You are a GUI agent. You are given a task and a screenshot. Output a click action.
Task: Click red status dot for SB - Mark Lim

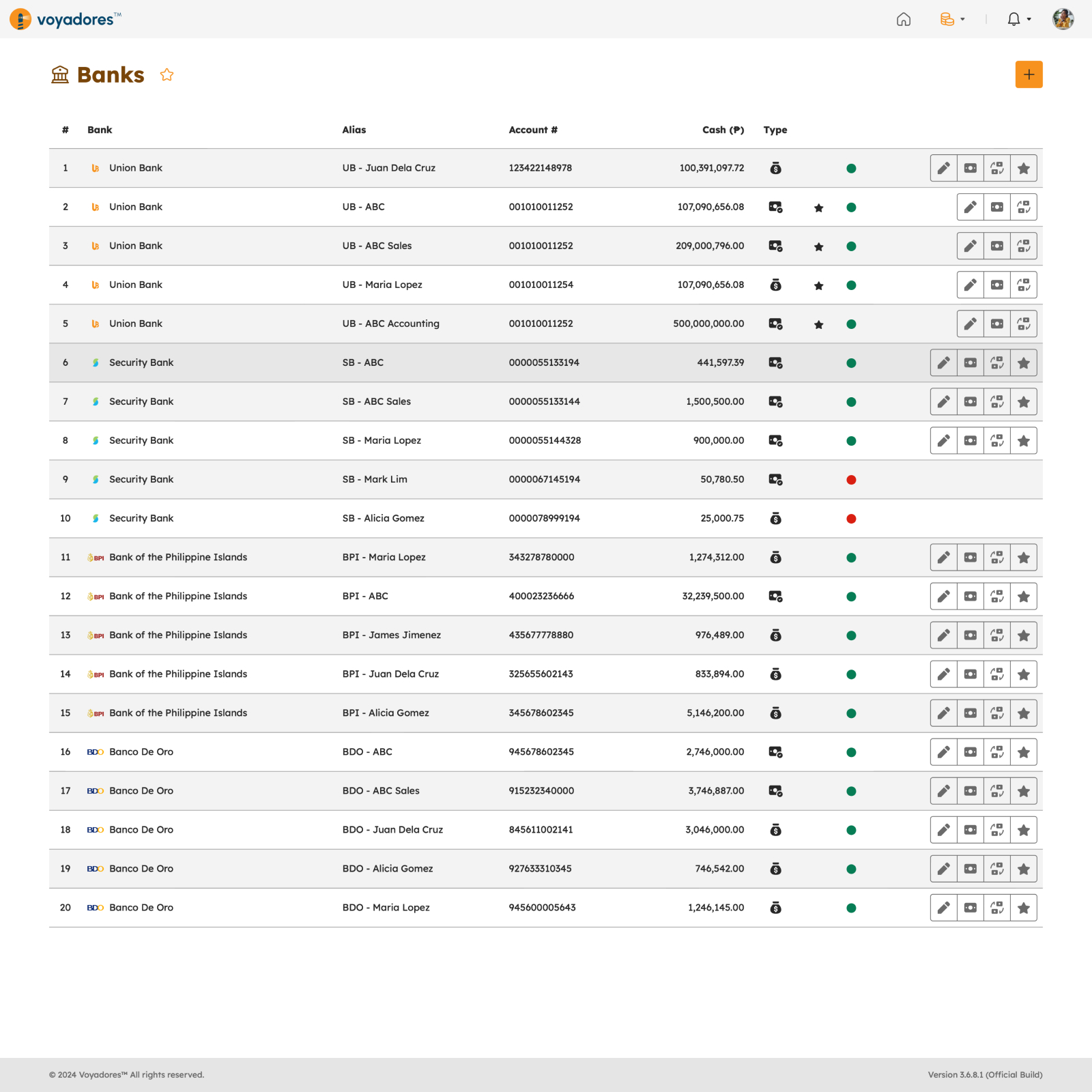click(x=851, y=480)
